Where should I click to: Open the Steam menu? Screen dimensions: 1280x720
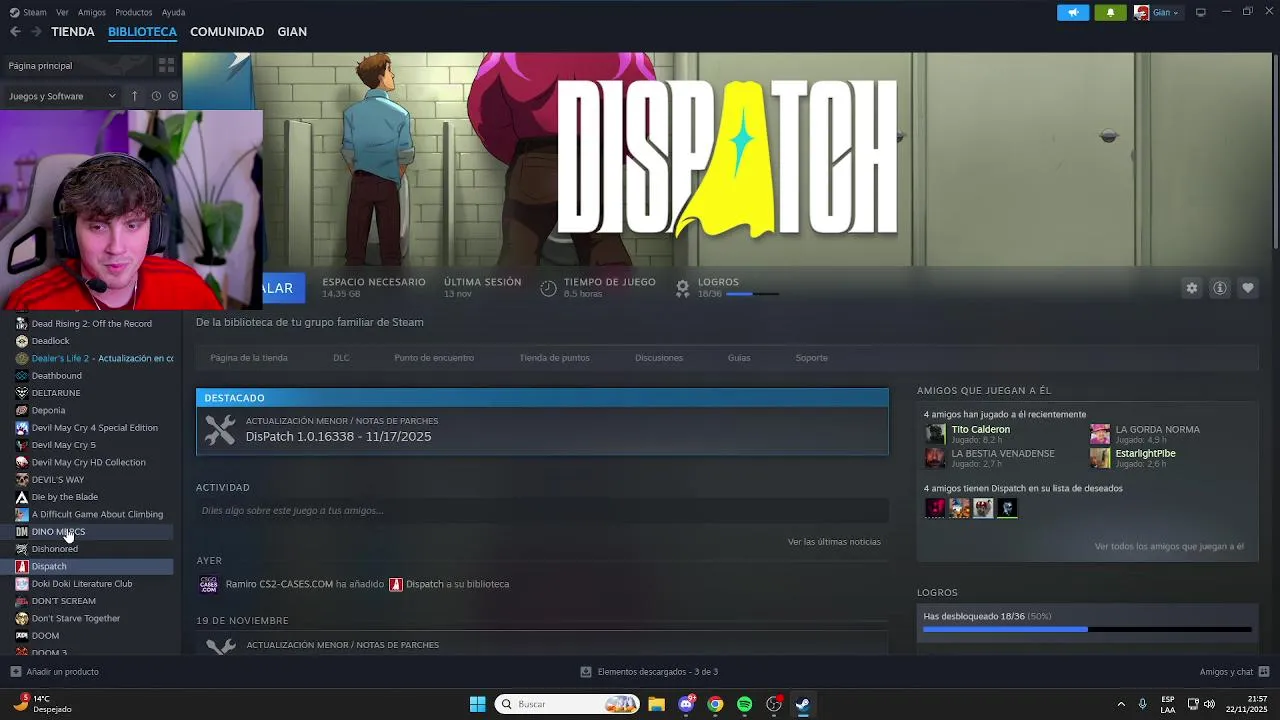point(35,12)
